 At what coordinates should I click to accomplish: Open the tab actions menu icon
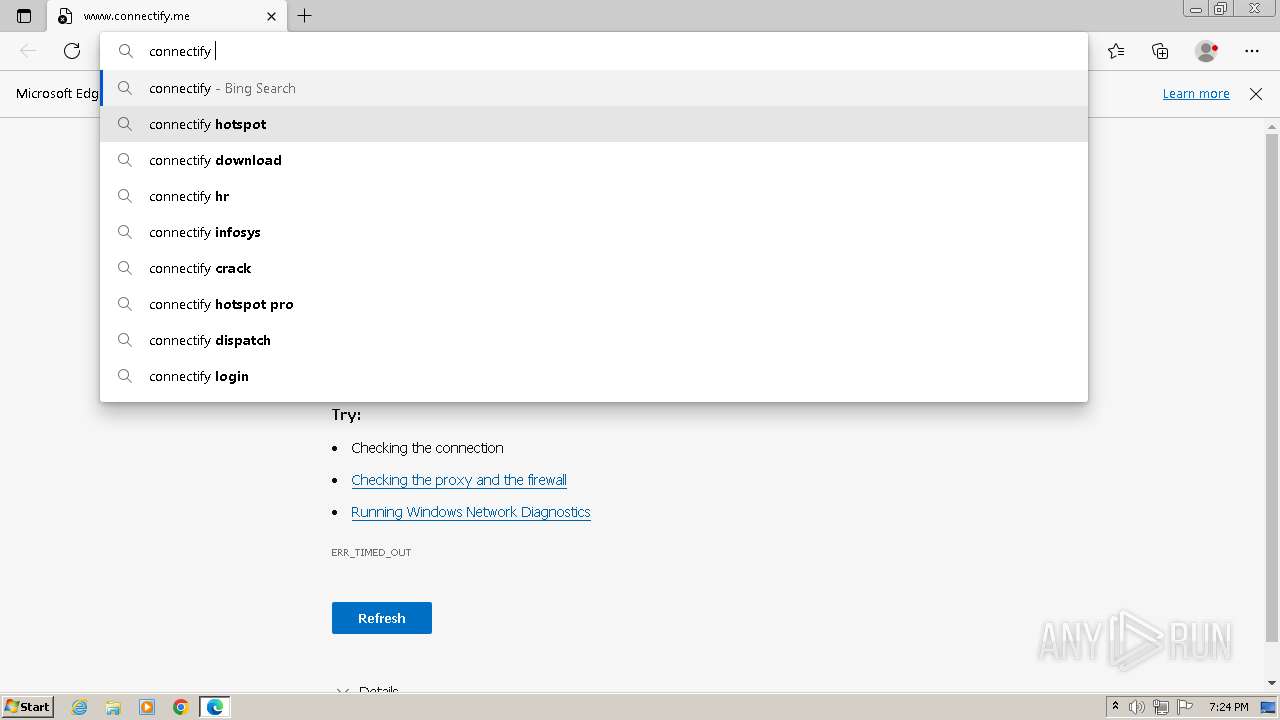tap(24, 16)
